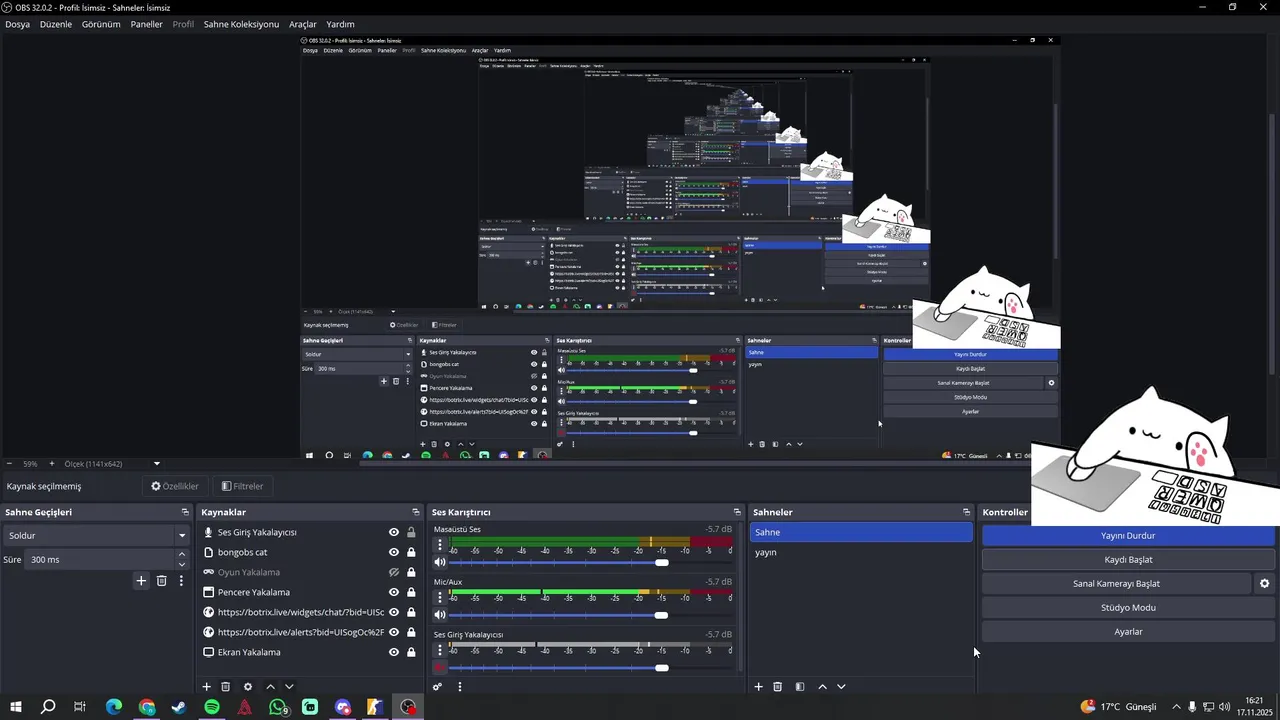Unlock the bongobs cat source

(x=411, y=552)
